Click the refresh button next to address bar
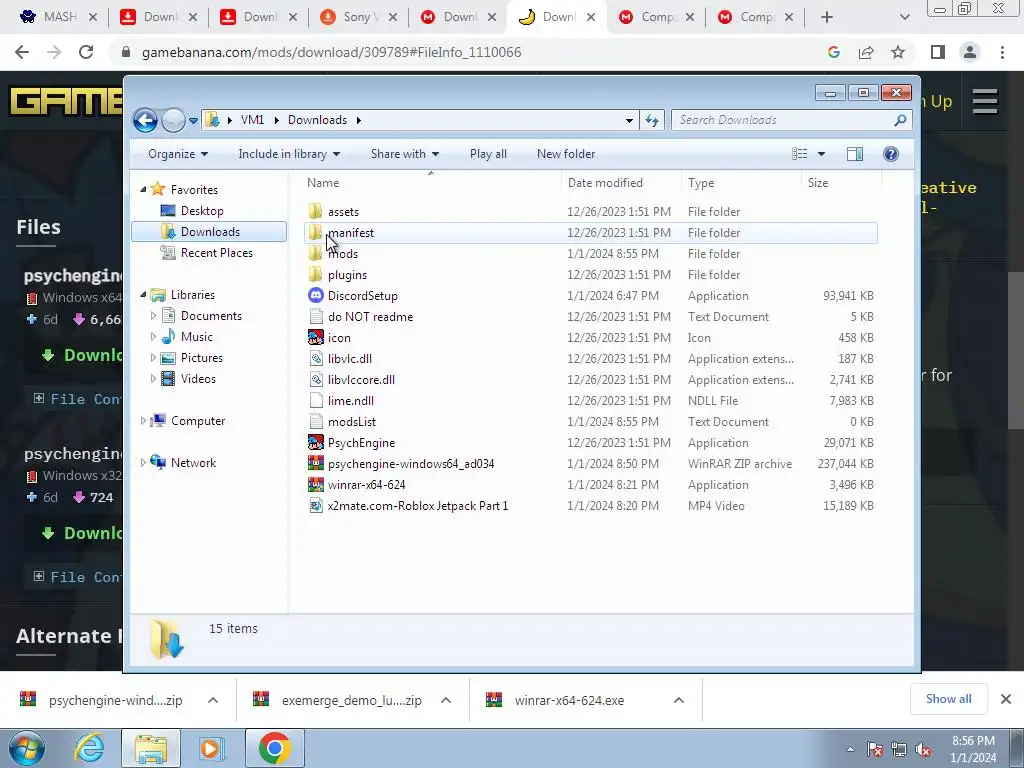The height and width of the screenshot is (768, 1024). tap(652, 120)
